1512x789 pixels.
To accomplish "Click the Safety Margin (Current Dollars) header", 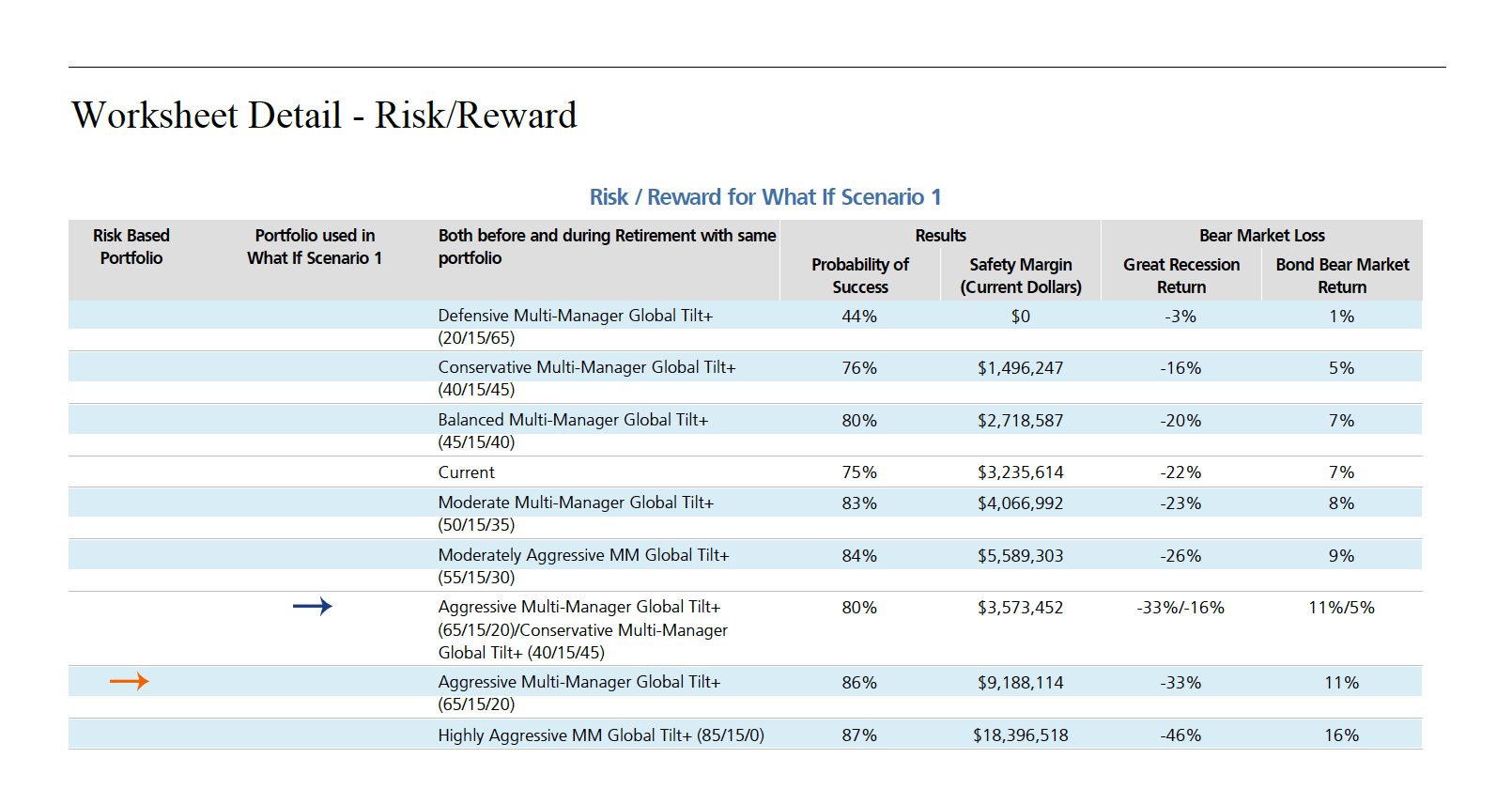I will click(x=1020, y=275).
